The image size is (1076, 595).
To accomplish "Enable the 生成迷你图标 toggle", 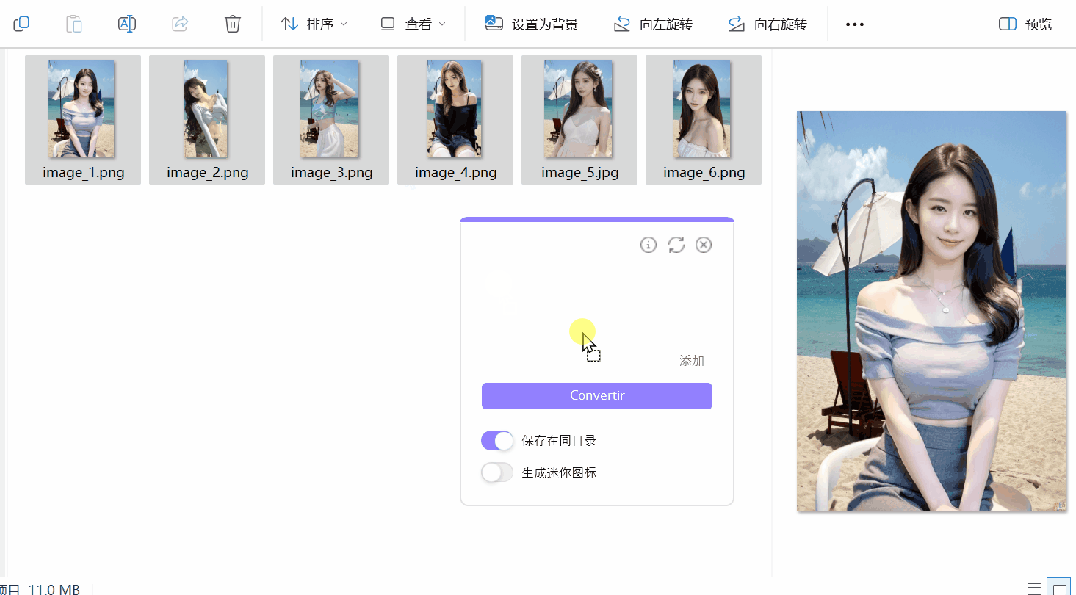I will click(498, 473).
